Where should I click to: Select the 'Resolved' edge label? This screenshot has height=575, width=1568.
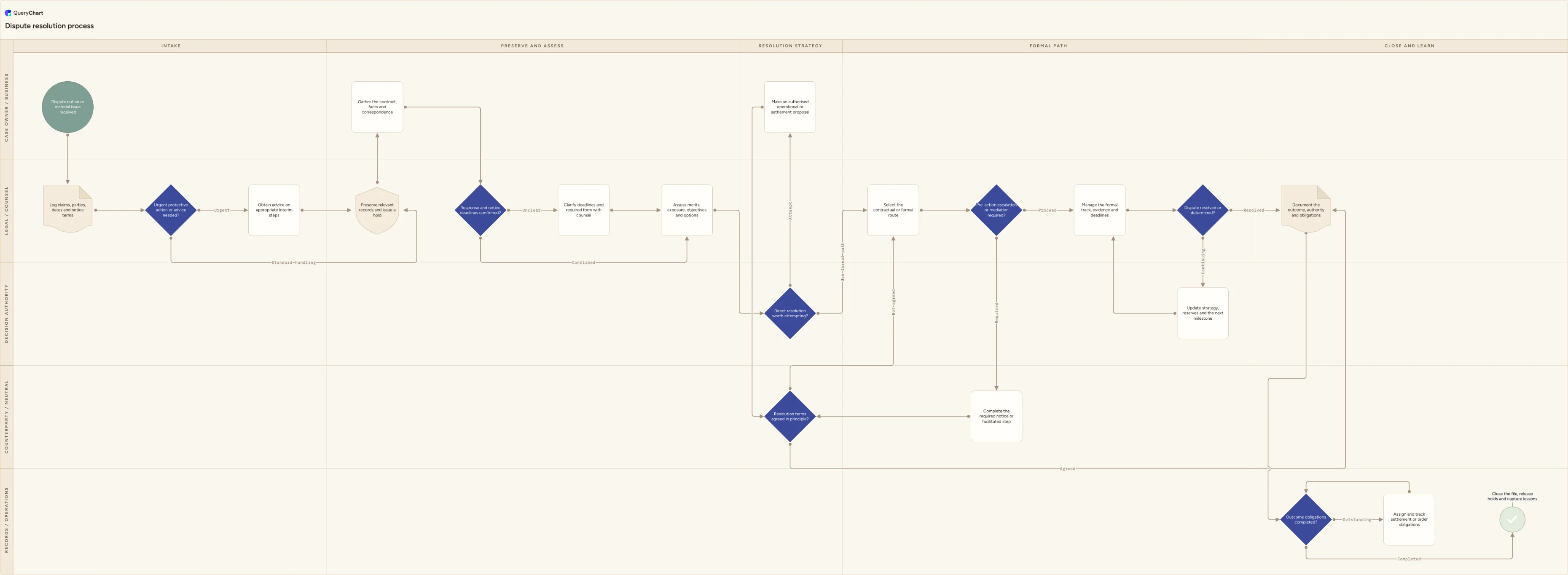(1253, 211)
